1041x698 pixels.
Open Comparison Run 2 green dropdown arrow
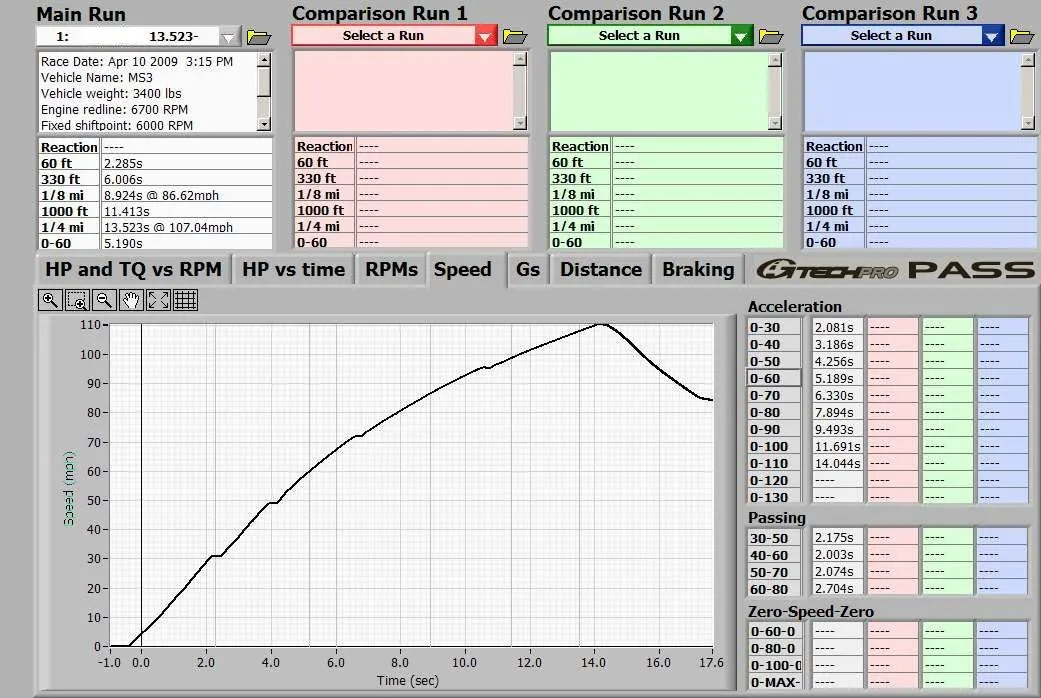point(741,37)
